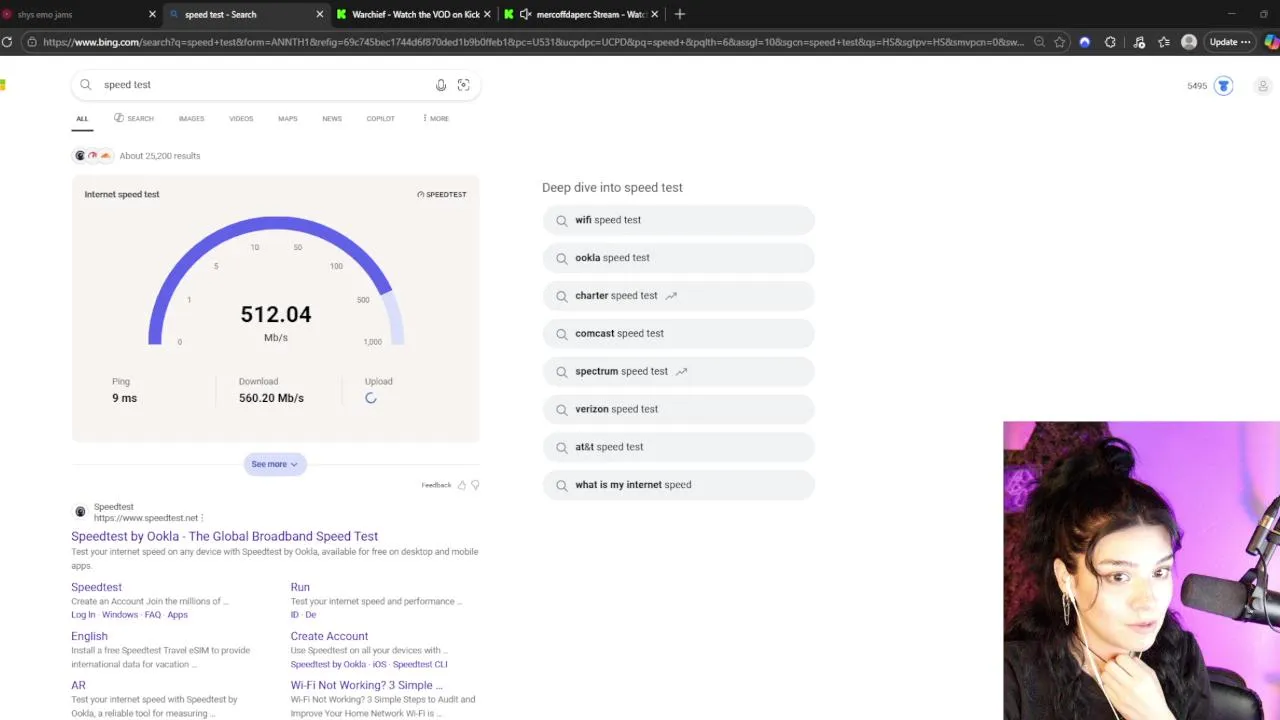Screen dimensions: 1280x720
Task: Open the browser Update menu button
Action: [1229, 42]
